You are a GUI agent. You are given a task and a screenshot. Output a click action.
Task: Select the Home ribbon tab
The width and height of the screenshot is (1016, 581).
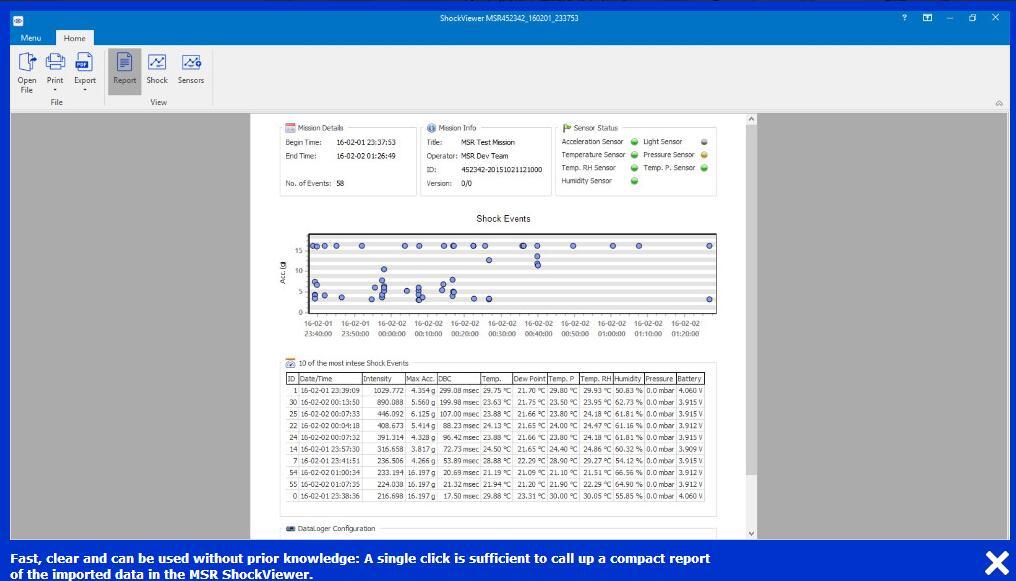(x=75, y=38)
